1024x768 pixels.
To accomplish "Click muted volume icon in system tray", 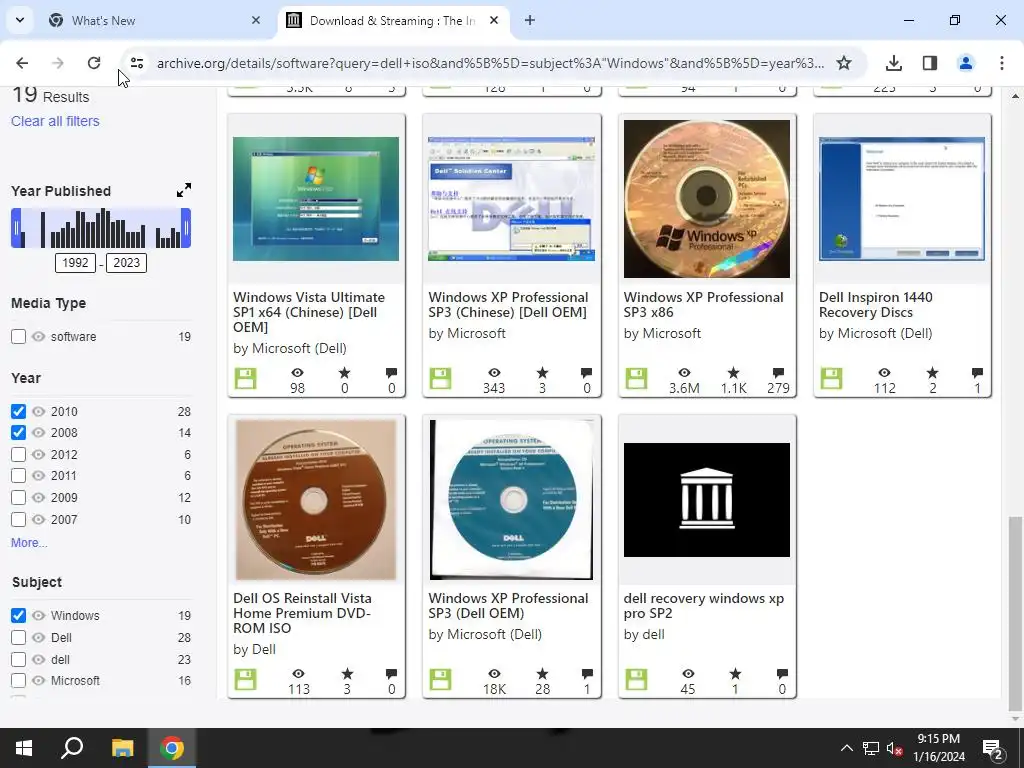I will [894, 748].
